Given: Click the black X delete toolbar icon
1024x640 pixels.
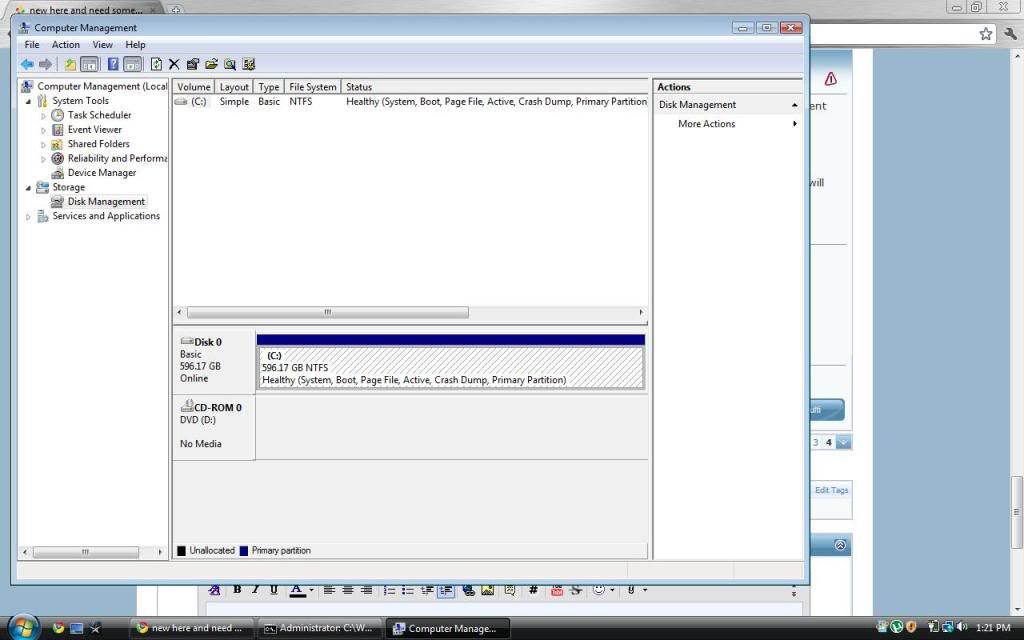Looking at the screenshot, I should [x=174, y=64].
